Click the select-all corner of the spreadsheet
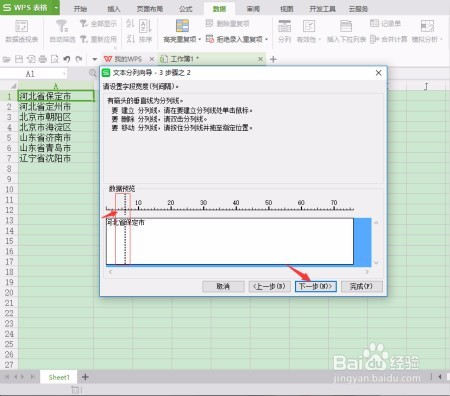The height and width of the screenshot is (396, 450). coord(13,86)
